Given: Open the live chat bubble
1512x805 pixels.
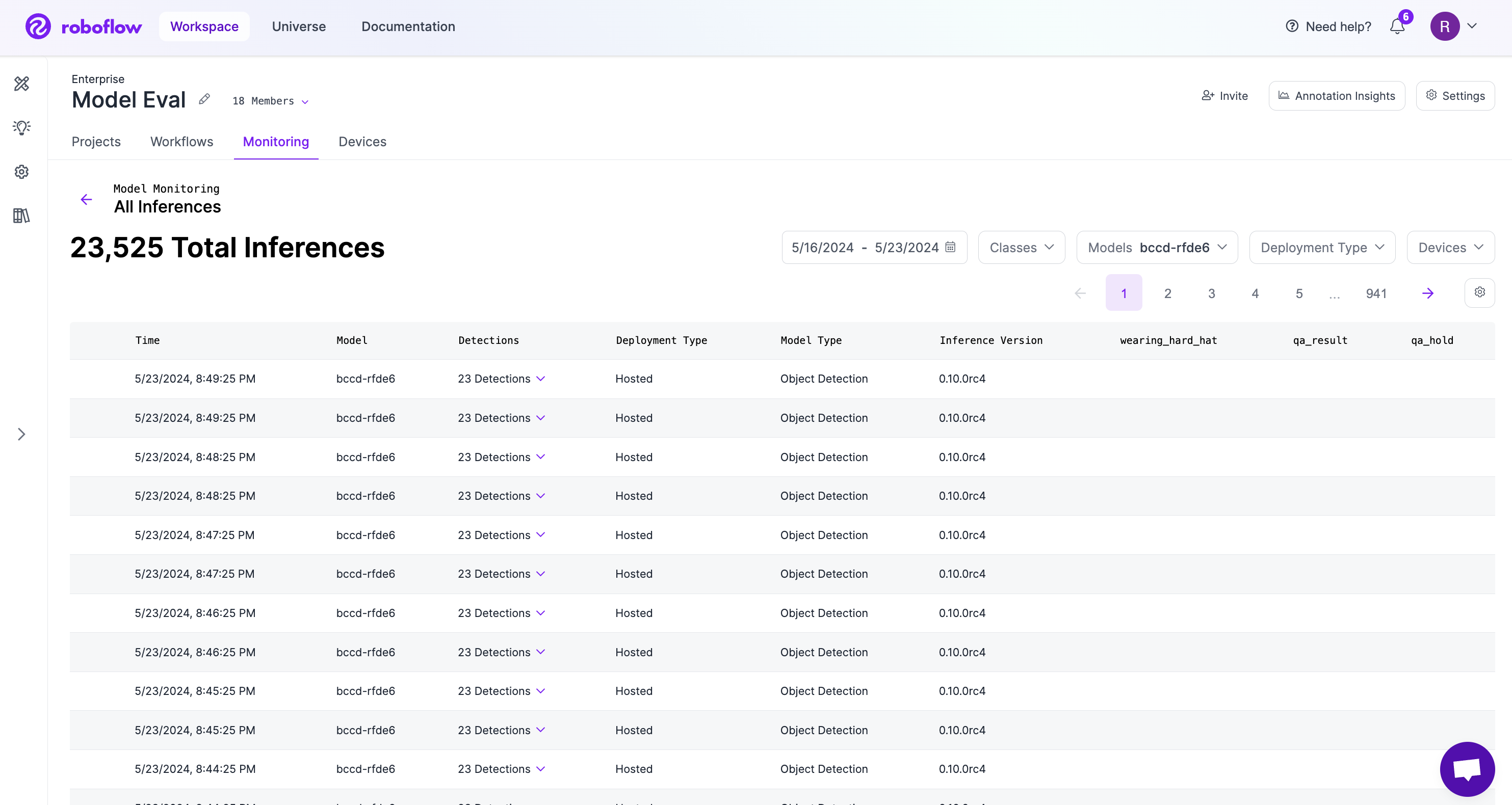Looking at the screenshot, I should tap(1466, 769).
